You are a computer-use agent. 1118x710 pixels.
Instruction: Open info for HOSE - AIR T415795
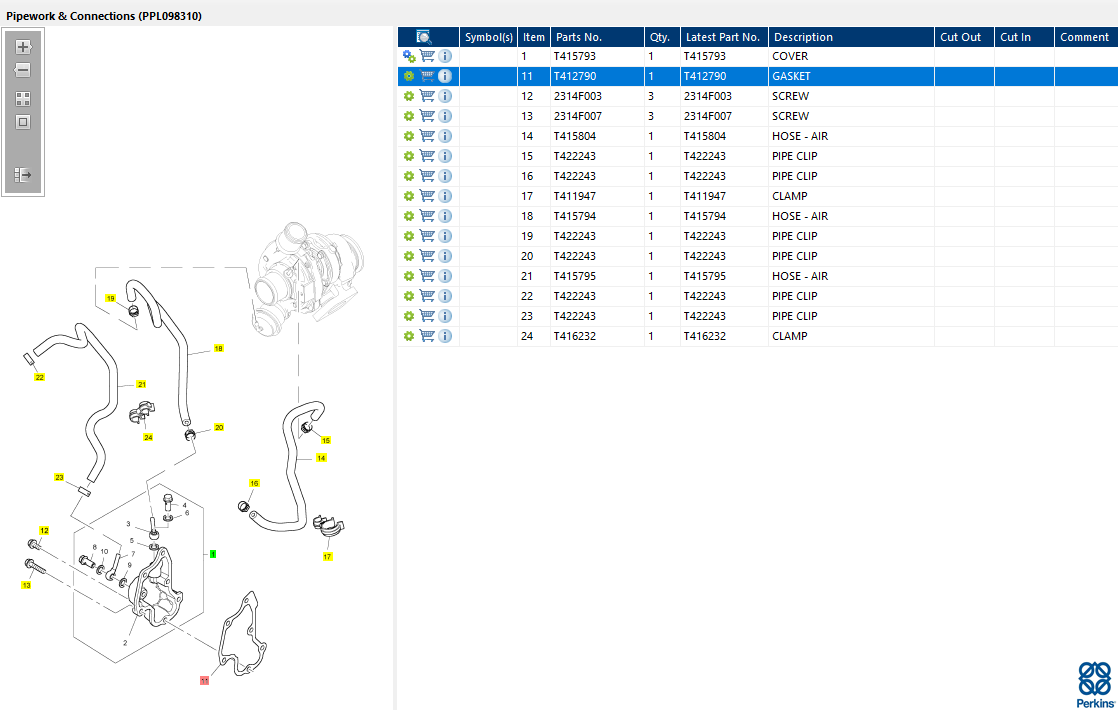click(445, 275)
